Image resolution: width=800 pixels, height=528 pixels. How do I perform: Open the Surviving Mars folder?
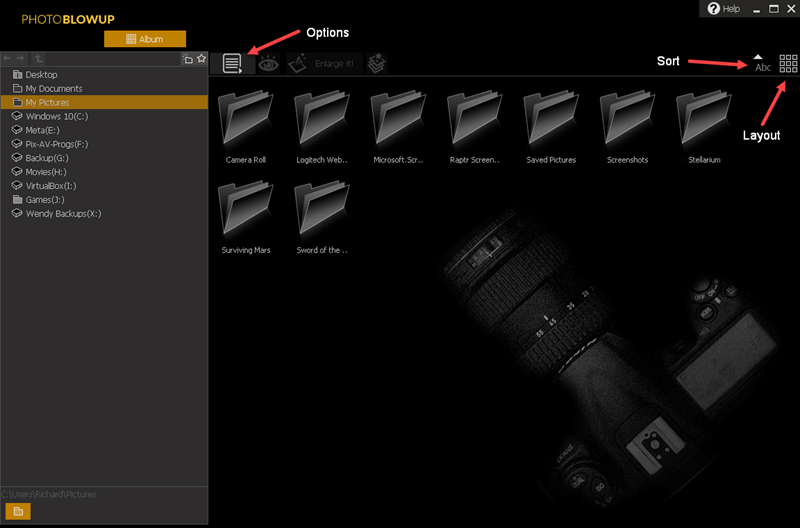point(246,217)
